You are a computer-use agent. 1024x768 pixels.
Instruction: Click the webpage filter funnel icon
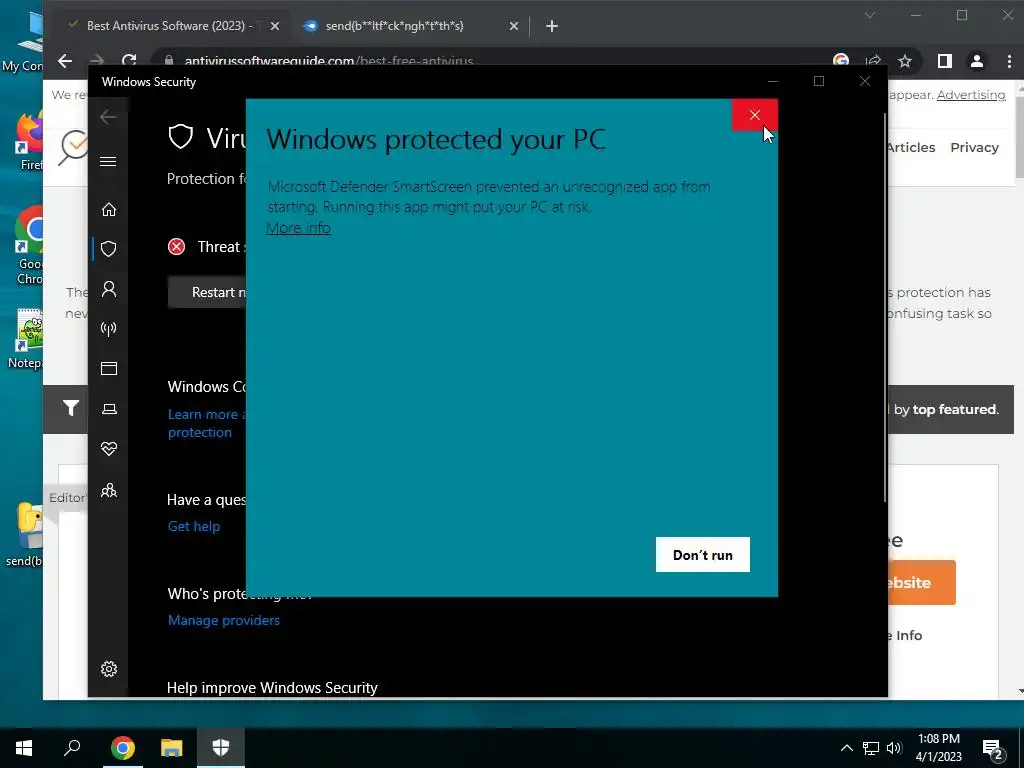click(71, 409)
